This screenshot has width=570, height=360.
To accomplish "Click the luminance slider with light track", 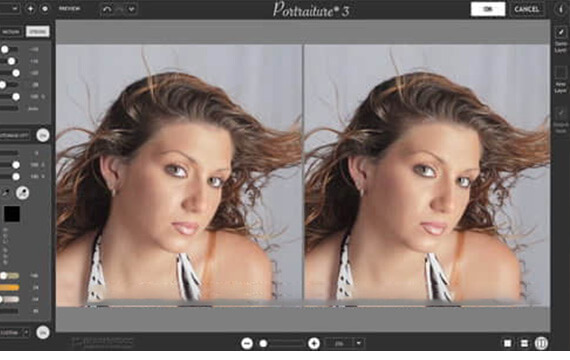I will point(9,299).
